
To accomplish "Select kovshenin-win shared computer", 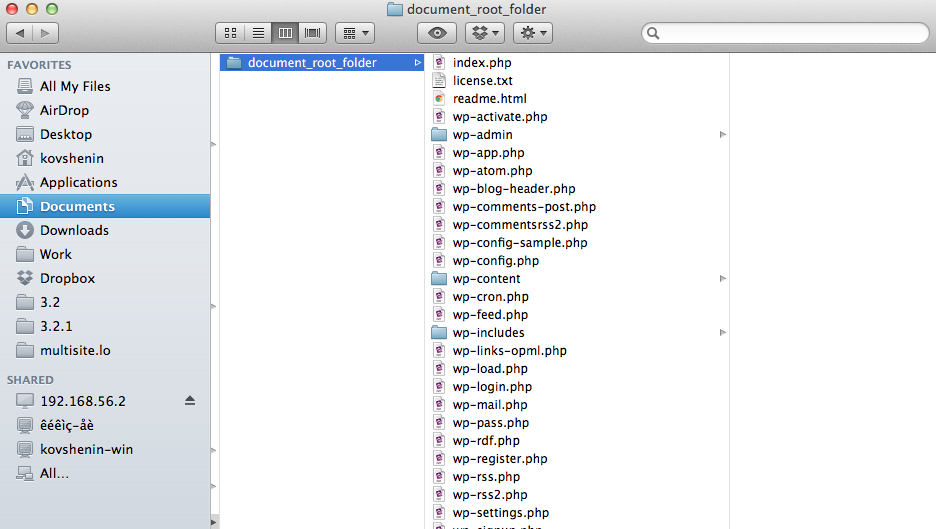I will 105,449.
